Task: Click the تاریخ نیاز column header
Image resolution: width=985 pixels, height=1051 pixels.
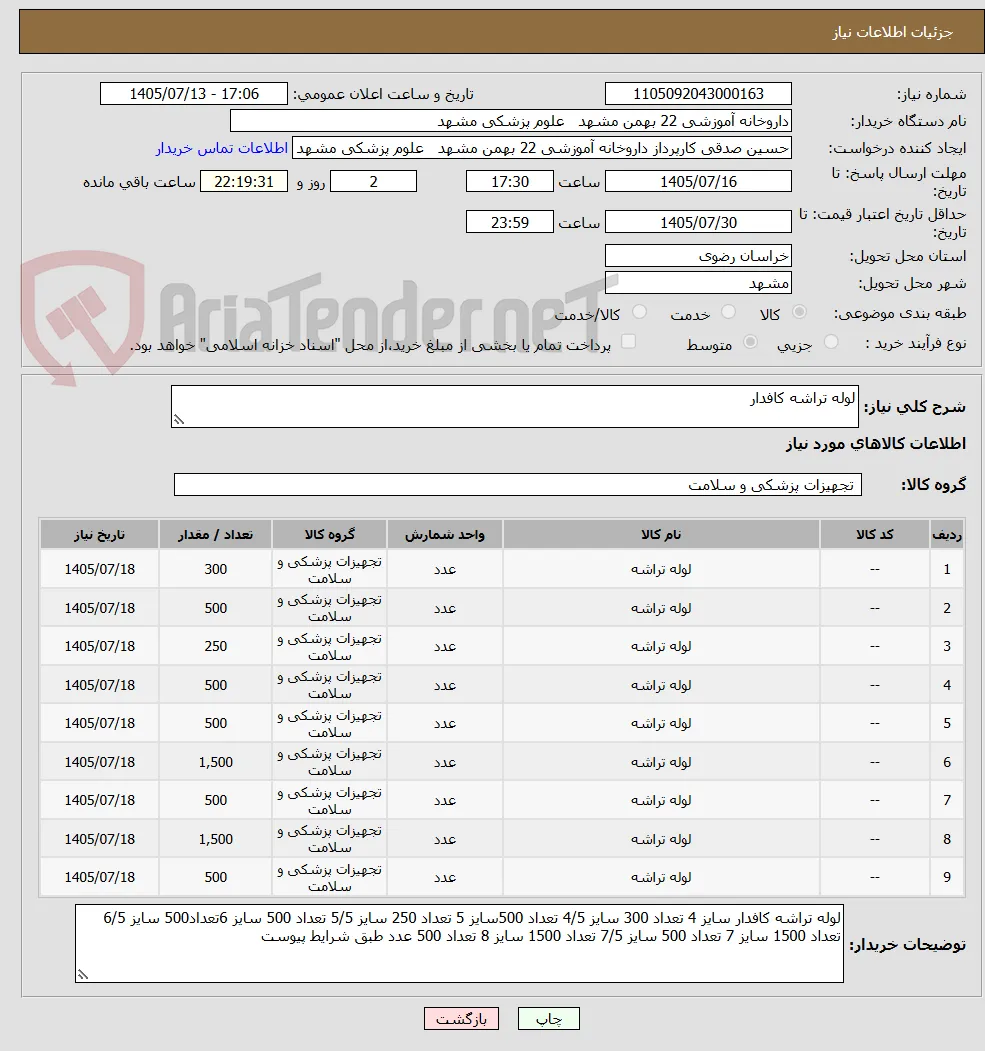Action: coord(99,534)
